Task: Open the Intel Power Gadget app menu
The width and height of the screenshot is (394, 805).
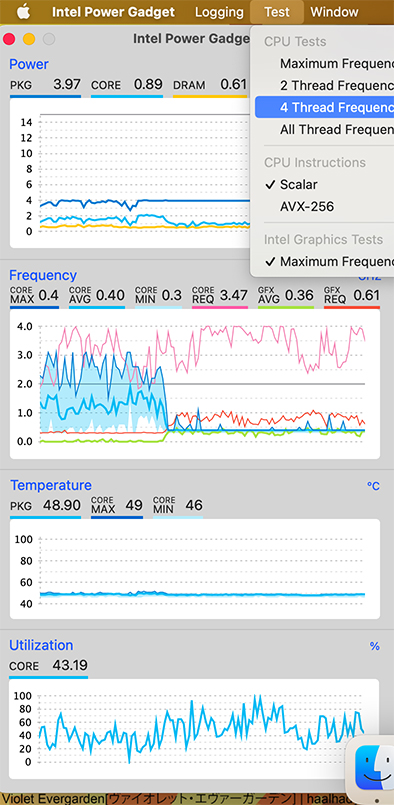Action: pyautogui.click(x=113, y=12)
